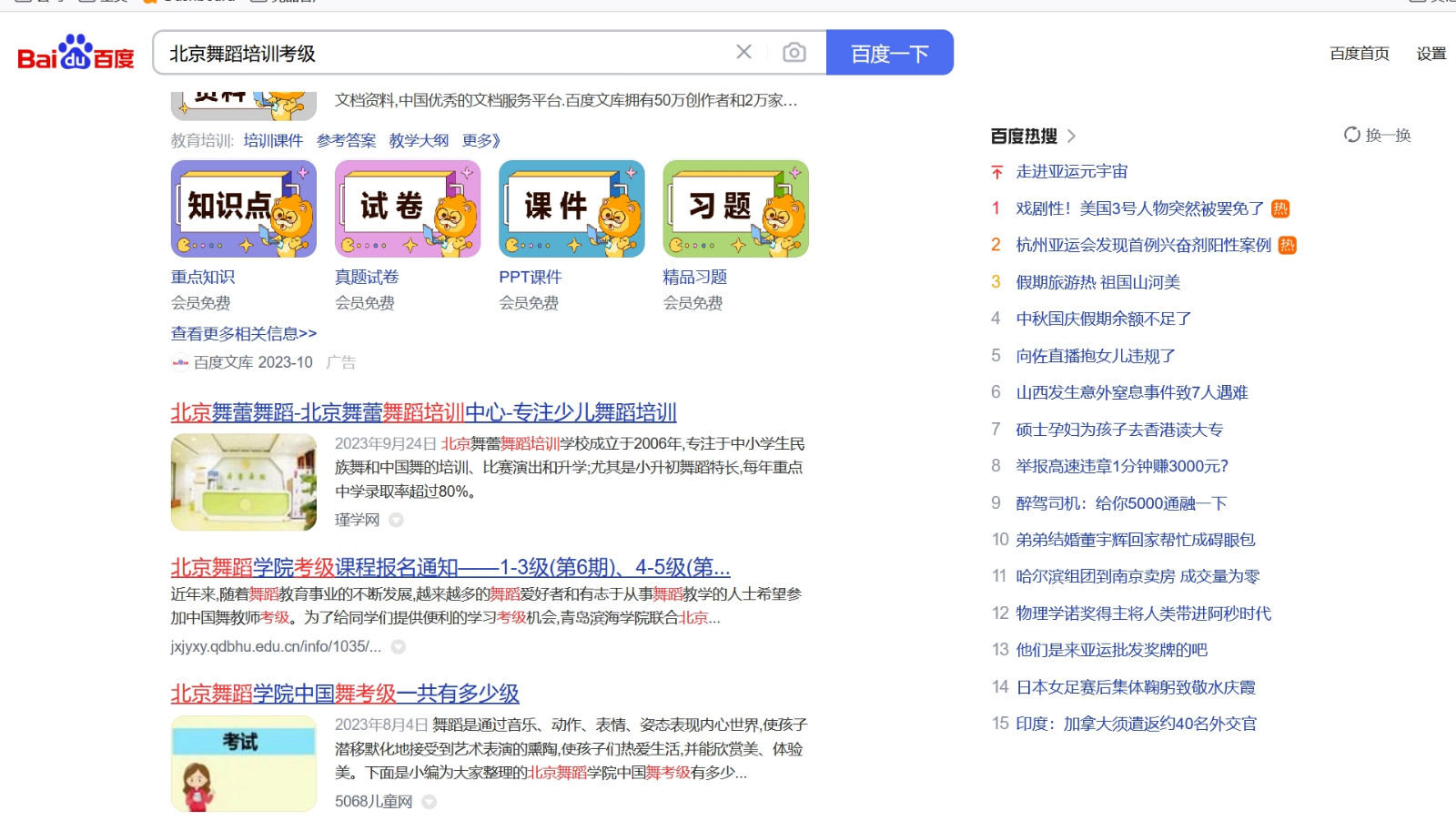Click the 5068儿童网 source name
Image resolution: width=1456 pixels, height=821 pixels.
tap(373, 802)
